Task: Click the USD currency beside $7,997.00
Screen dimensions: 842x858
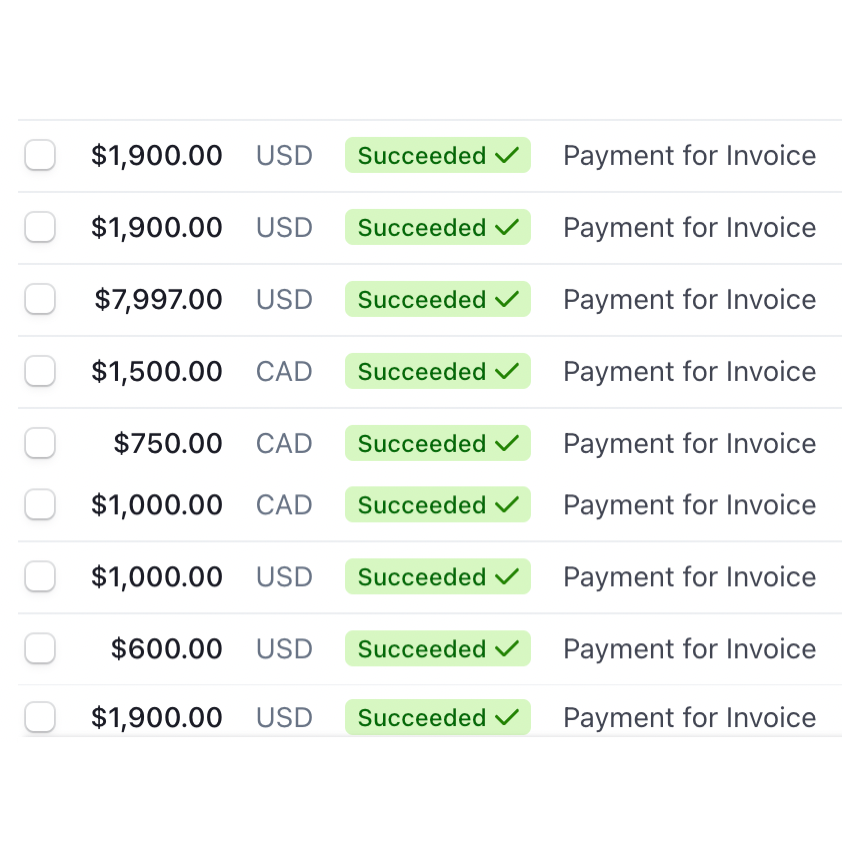Action: 284,299
